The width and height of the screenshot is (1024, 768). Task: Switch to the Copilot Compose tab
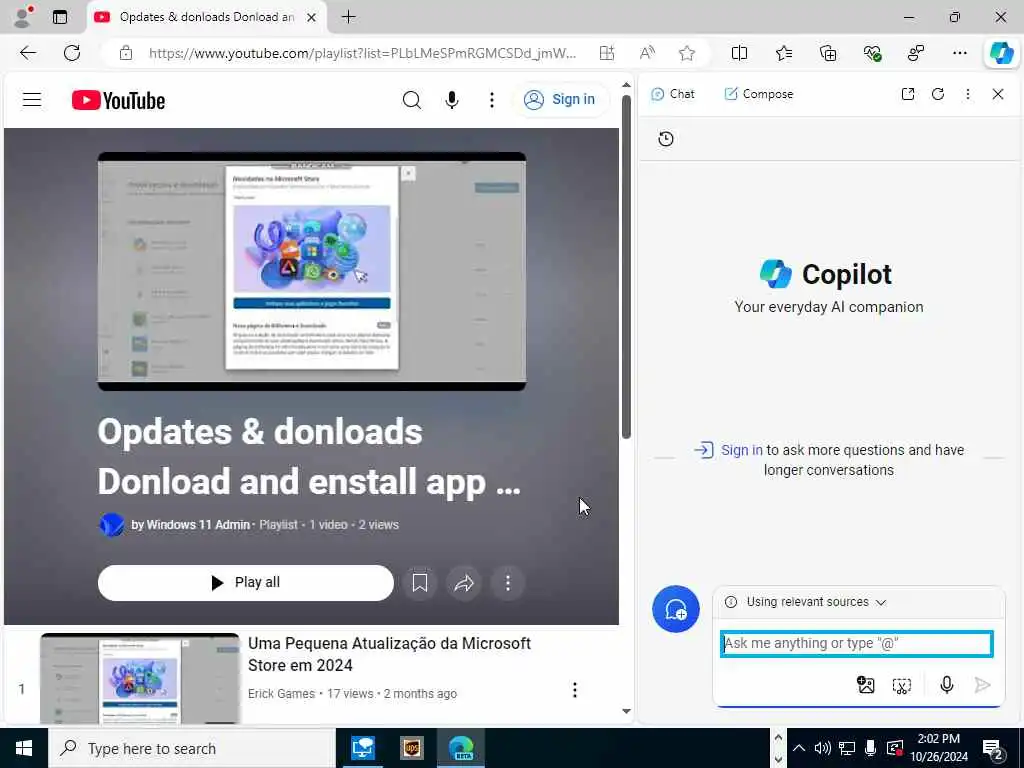(759, 94)
